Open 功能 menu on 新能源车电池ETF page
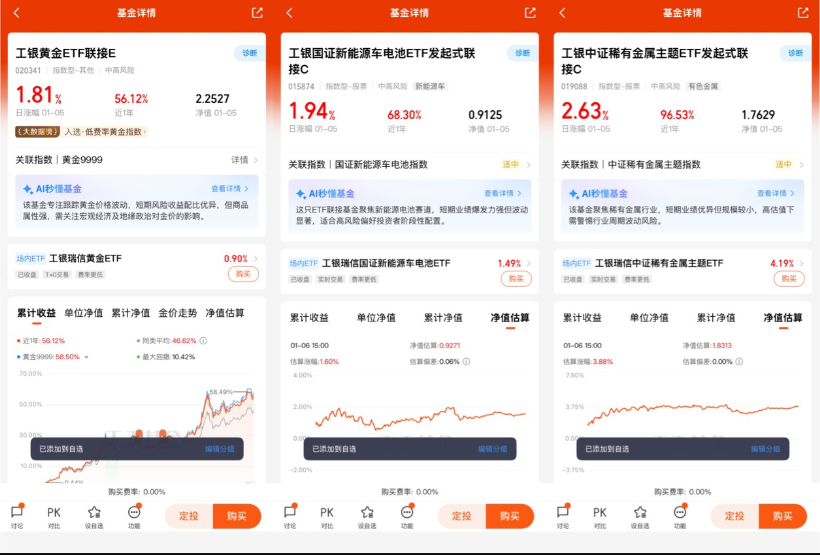This screenshot has width=820, height=555. coord(407,516)
